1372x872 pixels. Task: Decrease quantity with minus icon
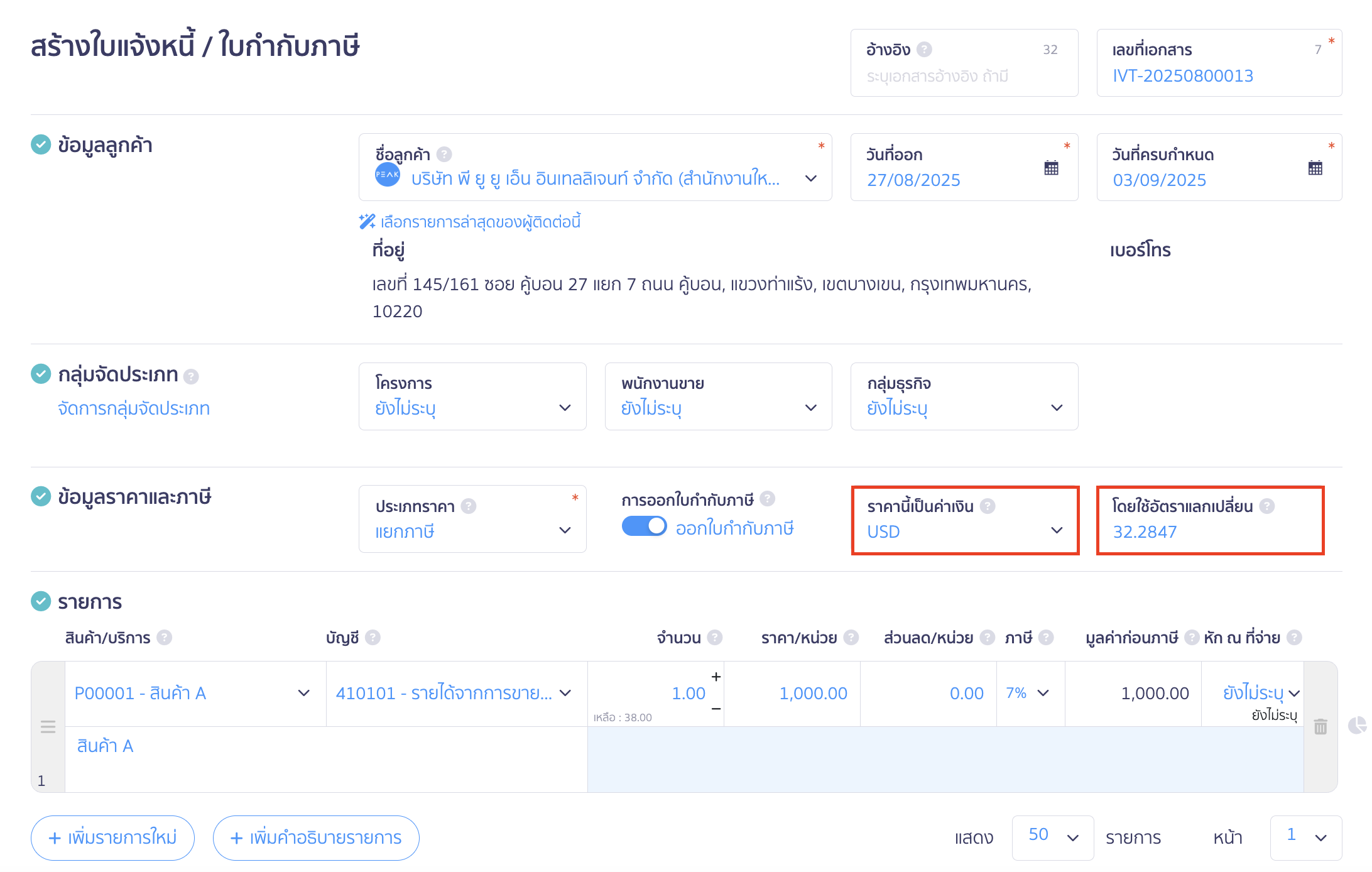pyautogui.click(x=716, y=709)
